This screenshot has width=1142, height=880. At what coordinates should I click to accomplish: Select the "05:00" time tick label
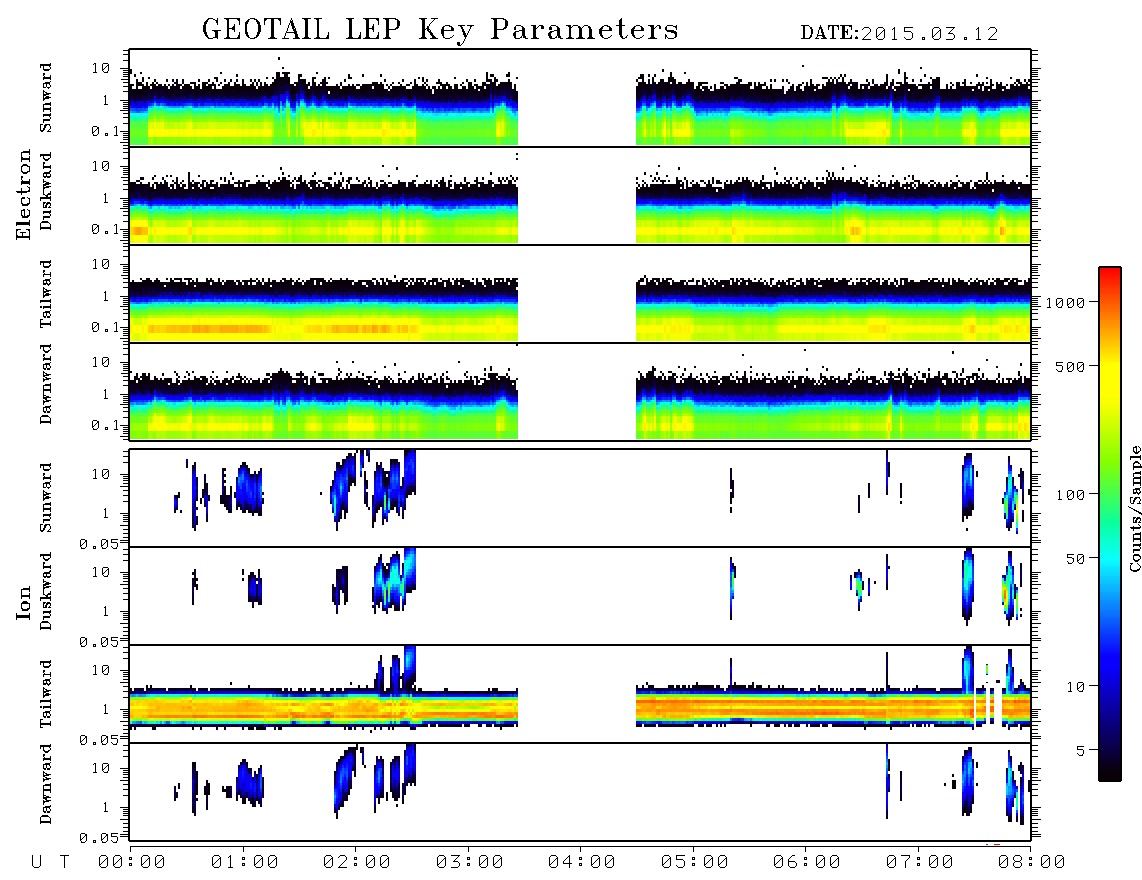[695, 863]
